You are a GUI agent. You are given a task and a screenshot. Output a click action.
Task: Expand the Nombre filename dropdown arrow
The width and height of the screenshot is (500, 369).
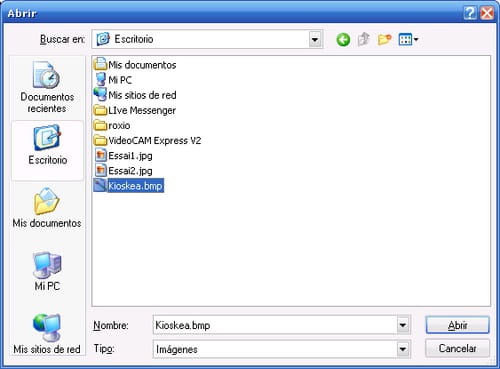(403, 325)
